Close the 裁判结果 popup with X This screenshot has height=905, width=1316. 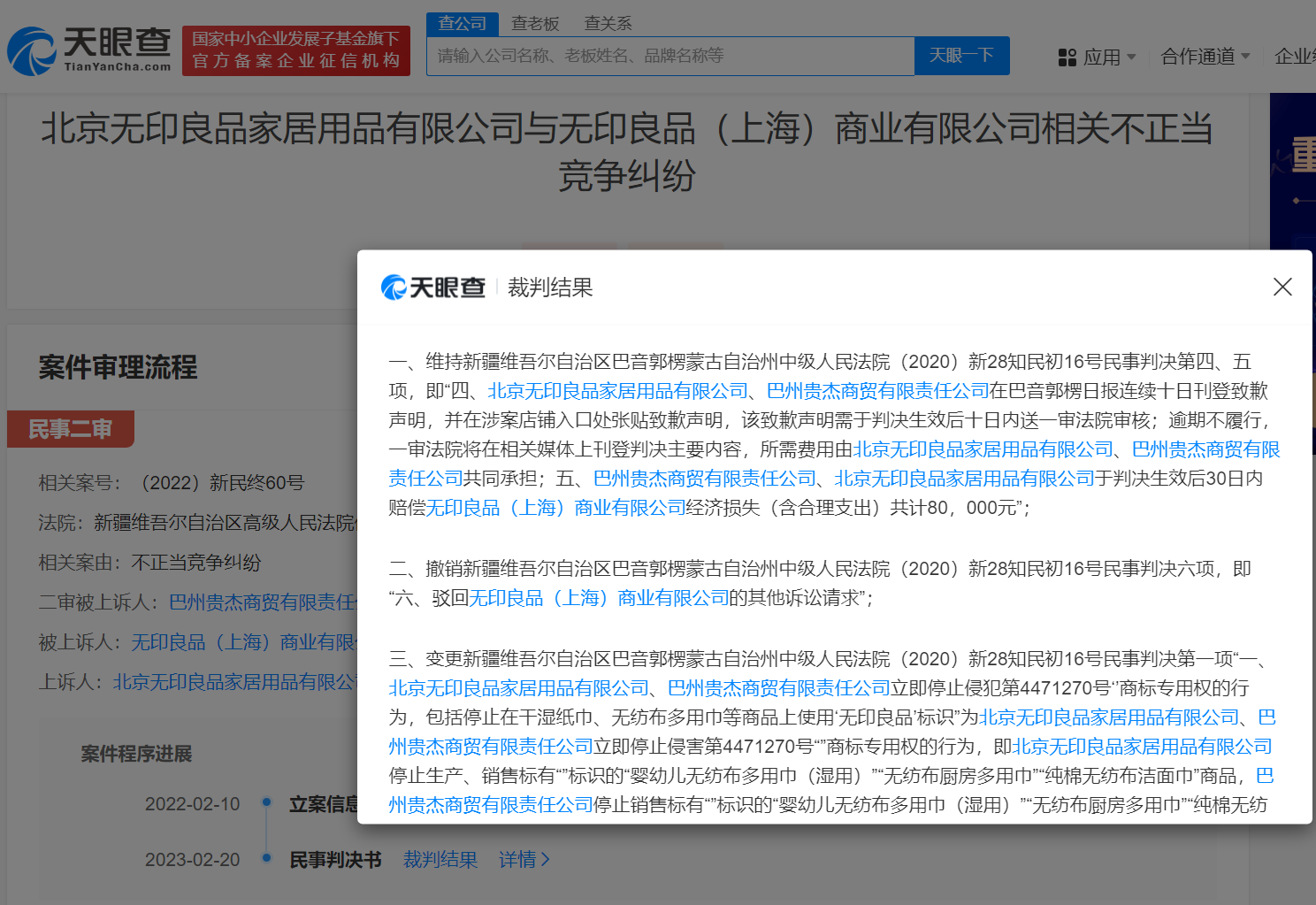coord(1282,287)
